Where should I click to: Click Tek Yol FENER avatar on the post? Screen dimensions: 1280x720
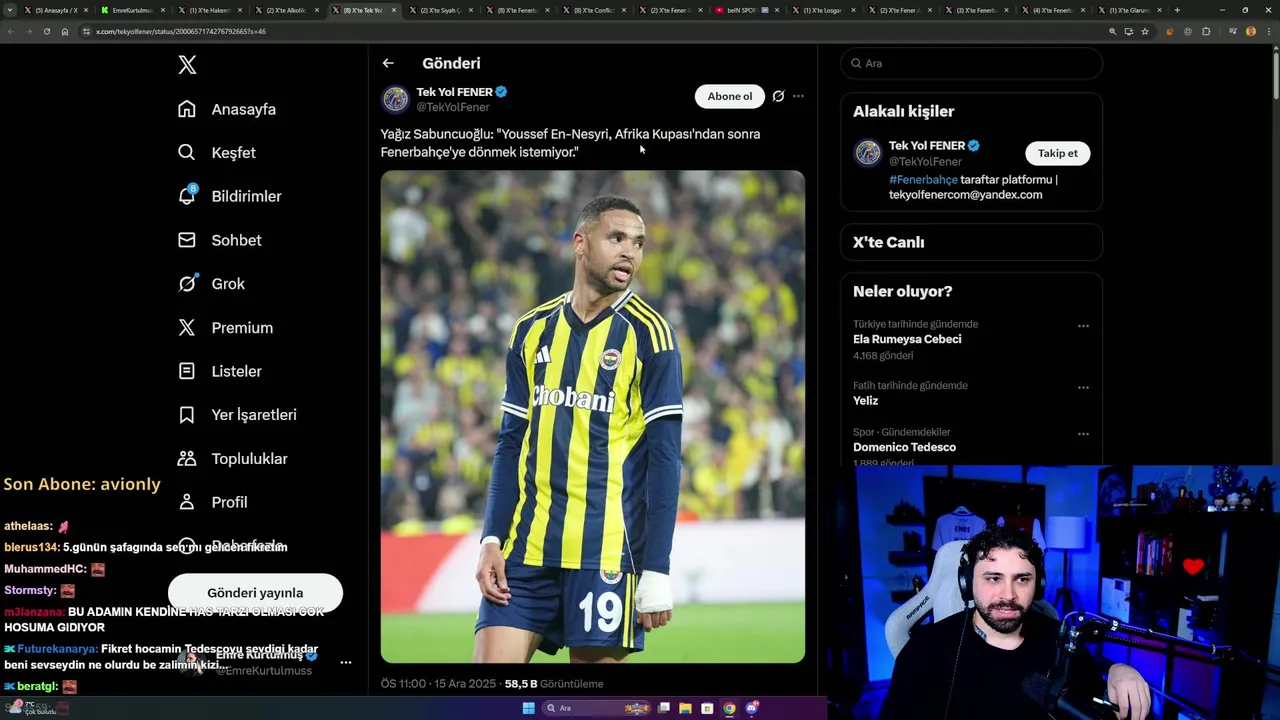[396, 99]
